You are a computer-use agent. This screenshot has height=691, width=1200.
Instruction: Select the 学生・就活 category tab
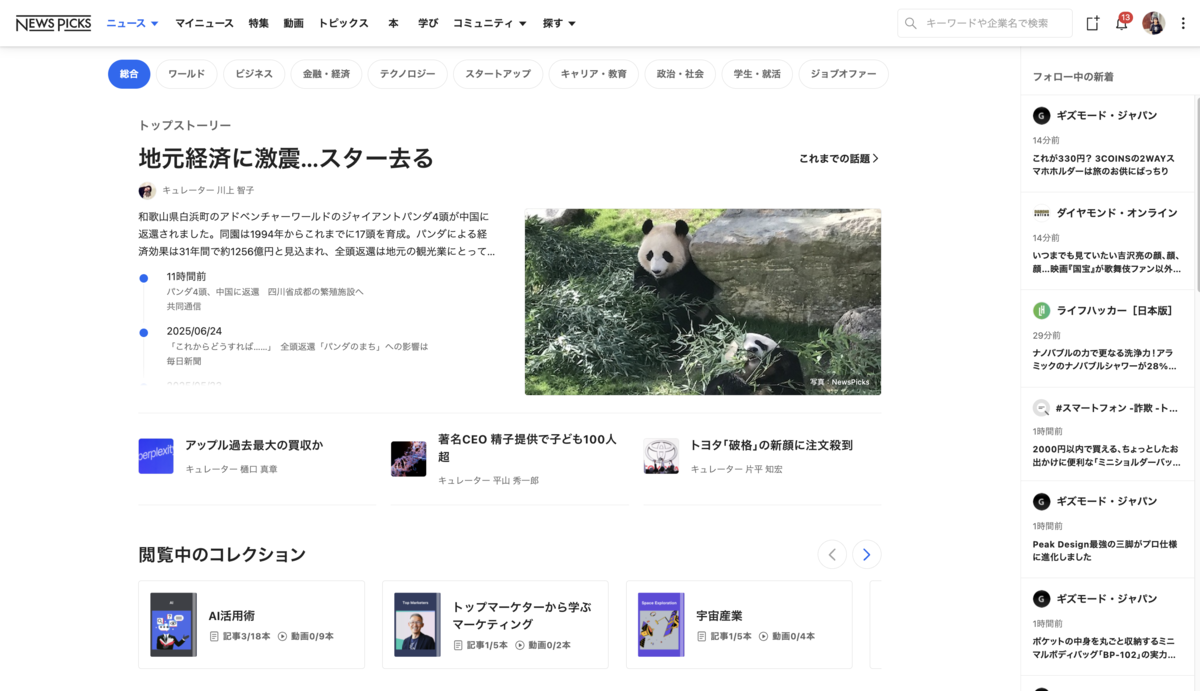(757, 74)
